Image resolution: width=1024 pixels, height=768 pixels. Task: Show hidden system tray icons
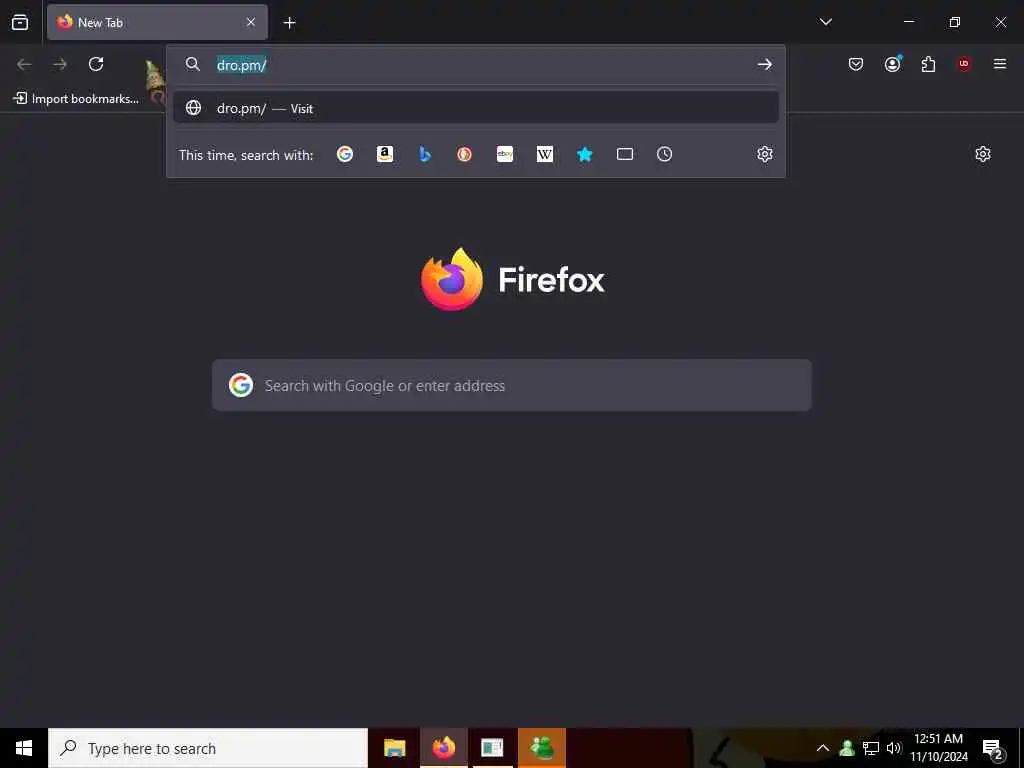823,748
